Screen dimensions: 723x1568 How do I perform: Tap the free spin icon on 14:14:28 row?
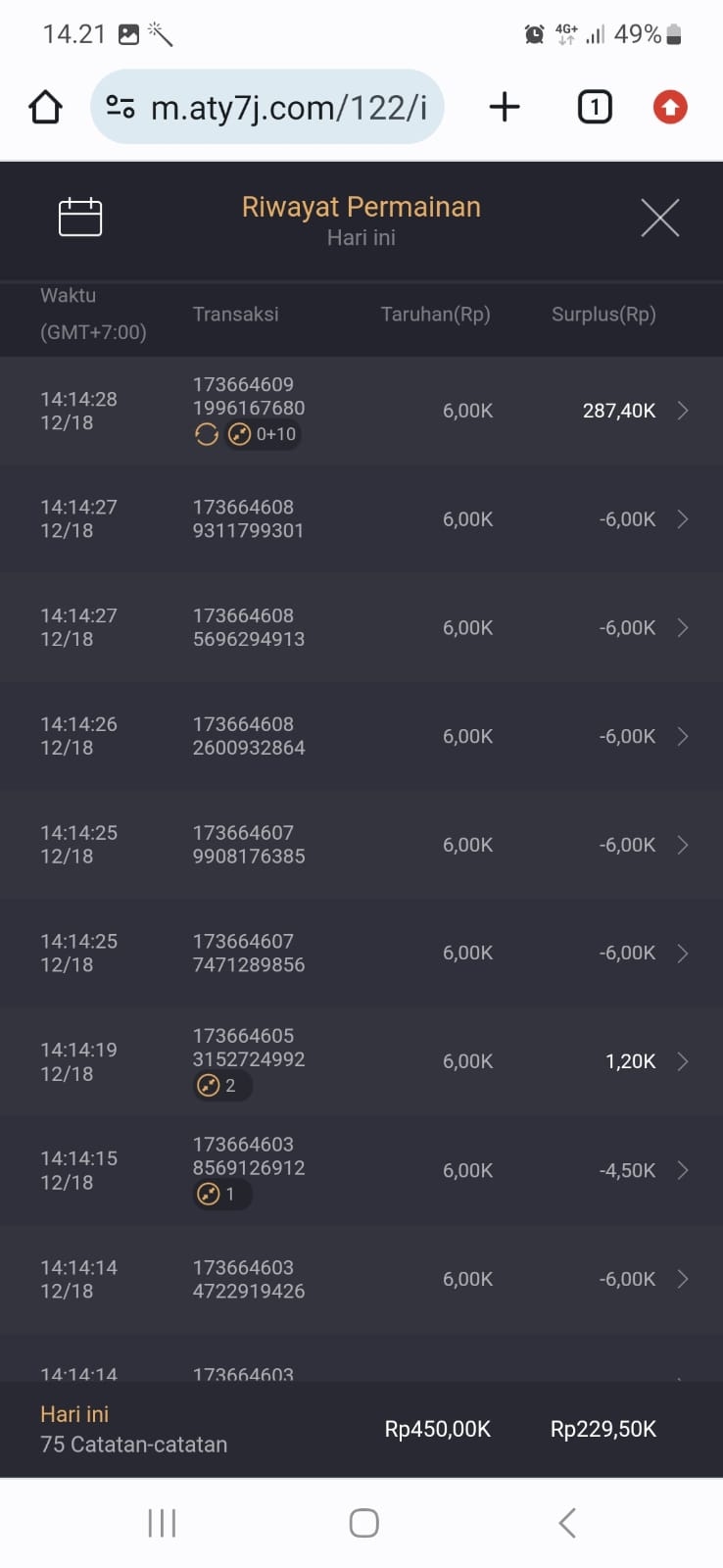(207, 434)
